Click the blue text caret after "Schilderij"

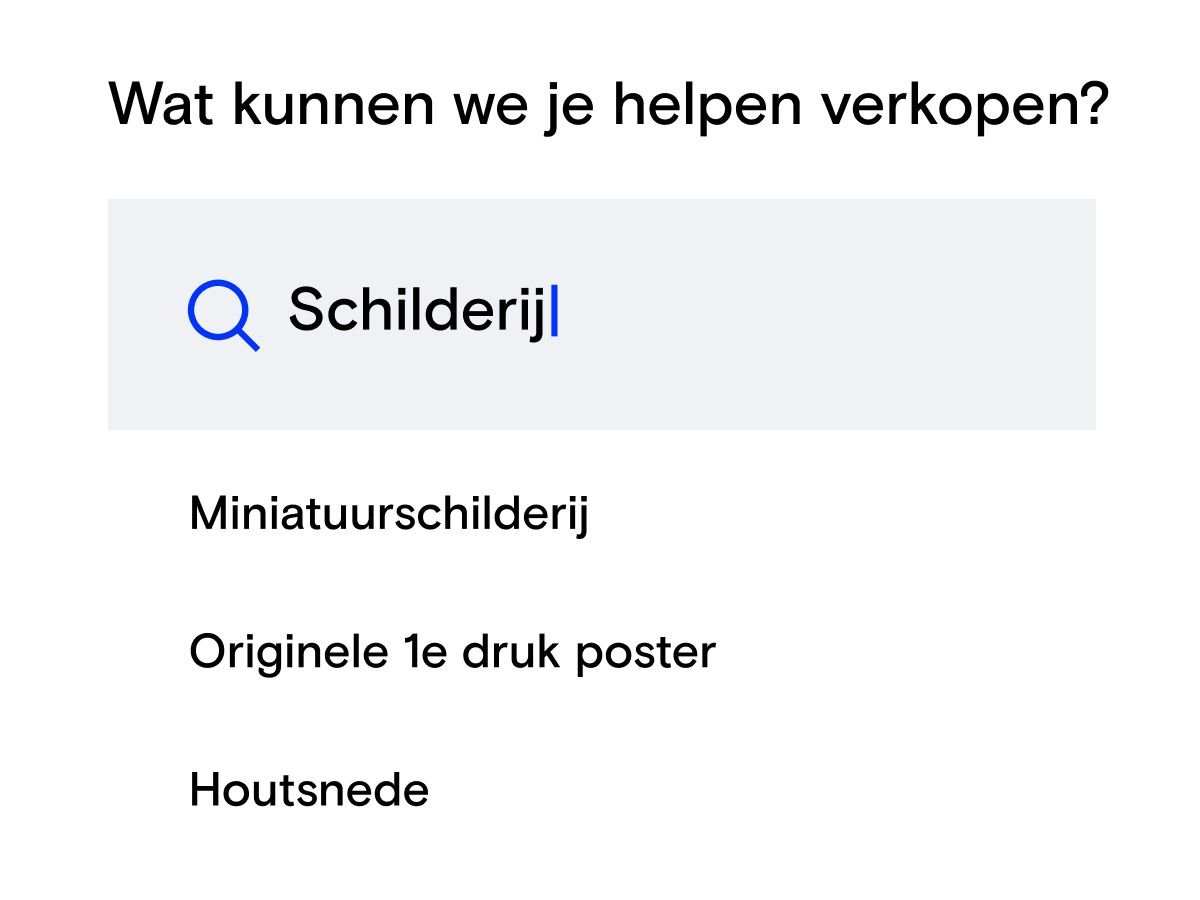555,311
